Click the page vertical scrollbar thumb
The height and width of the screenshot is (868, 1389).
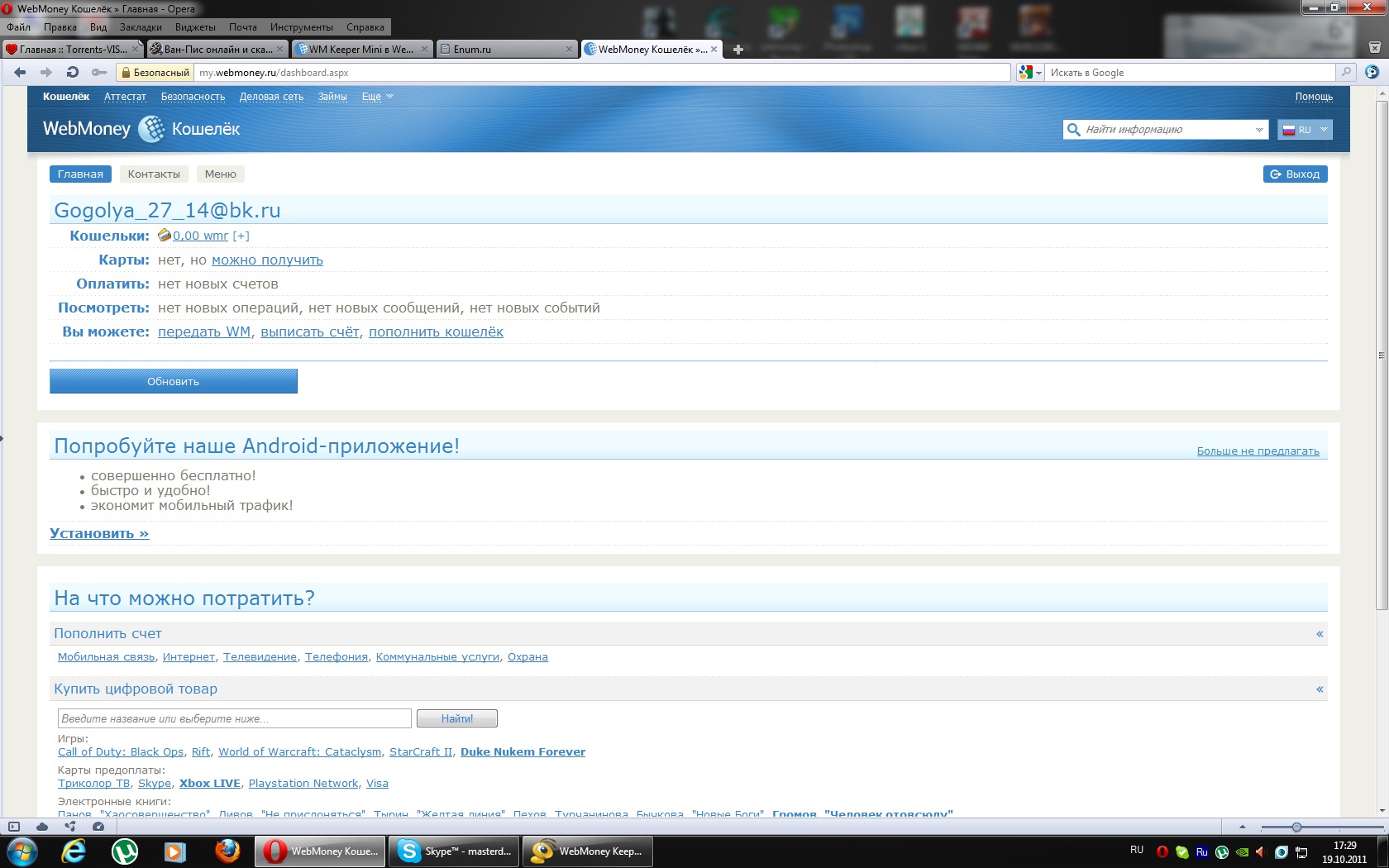point(1381,355)
